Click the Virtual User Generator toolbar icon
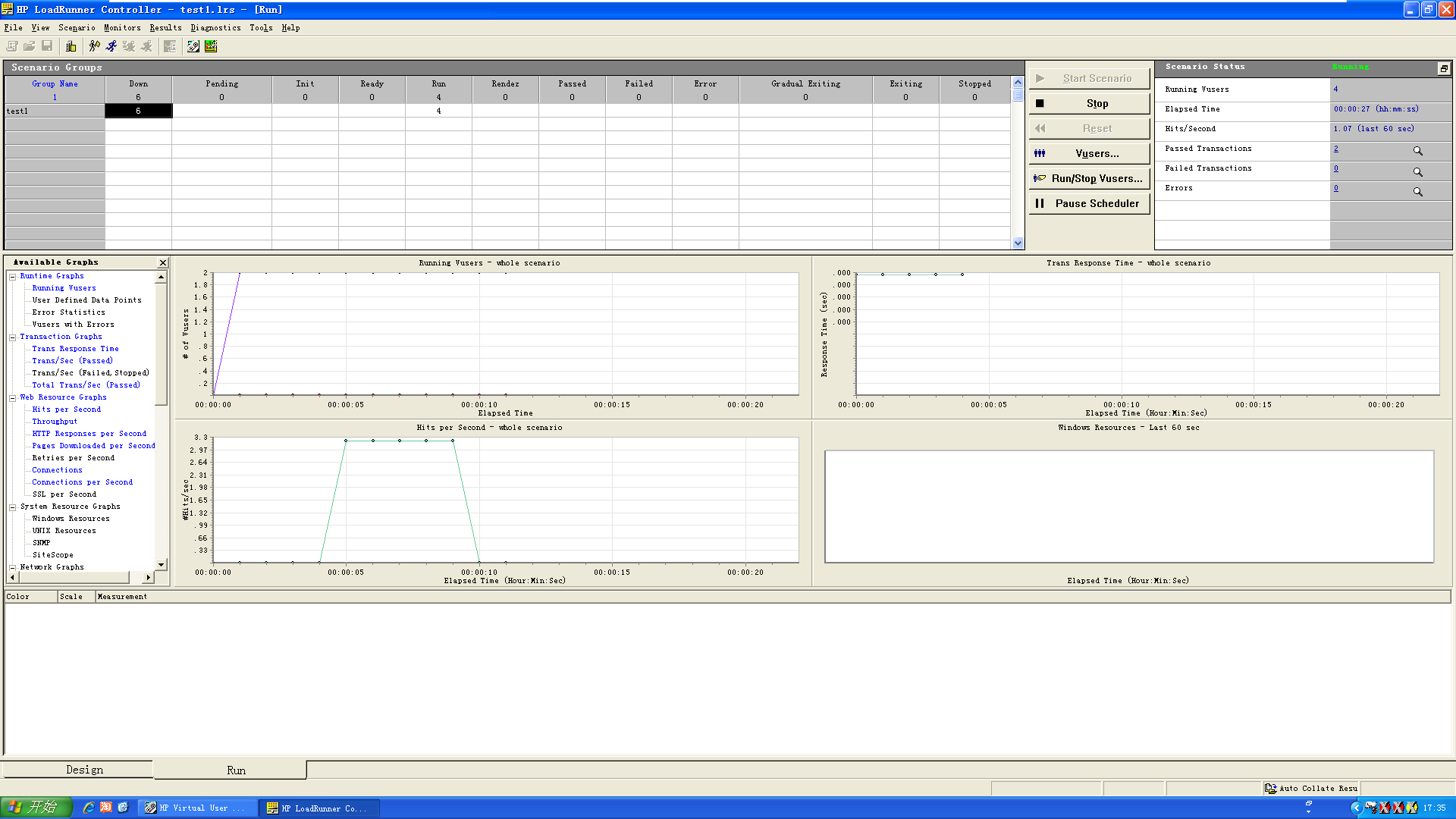Image resolution: width=1456 pixels, height=819 pixels. point(193,46)
